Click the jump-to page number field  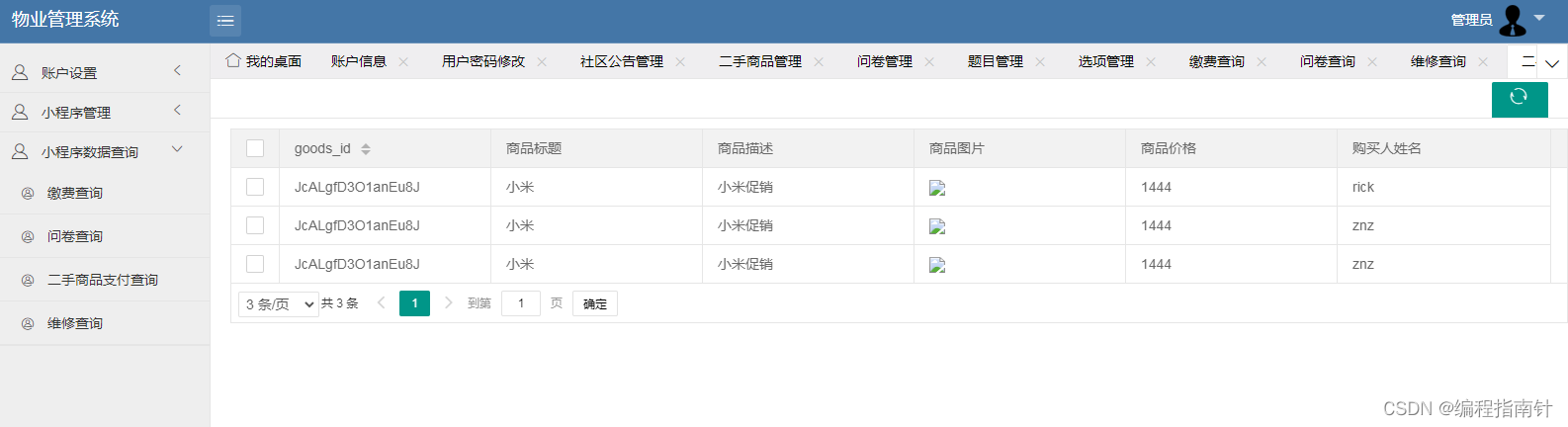(521, 303)
